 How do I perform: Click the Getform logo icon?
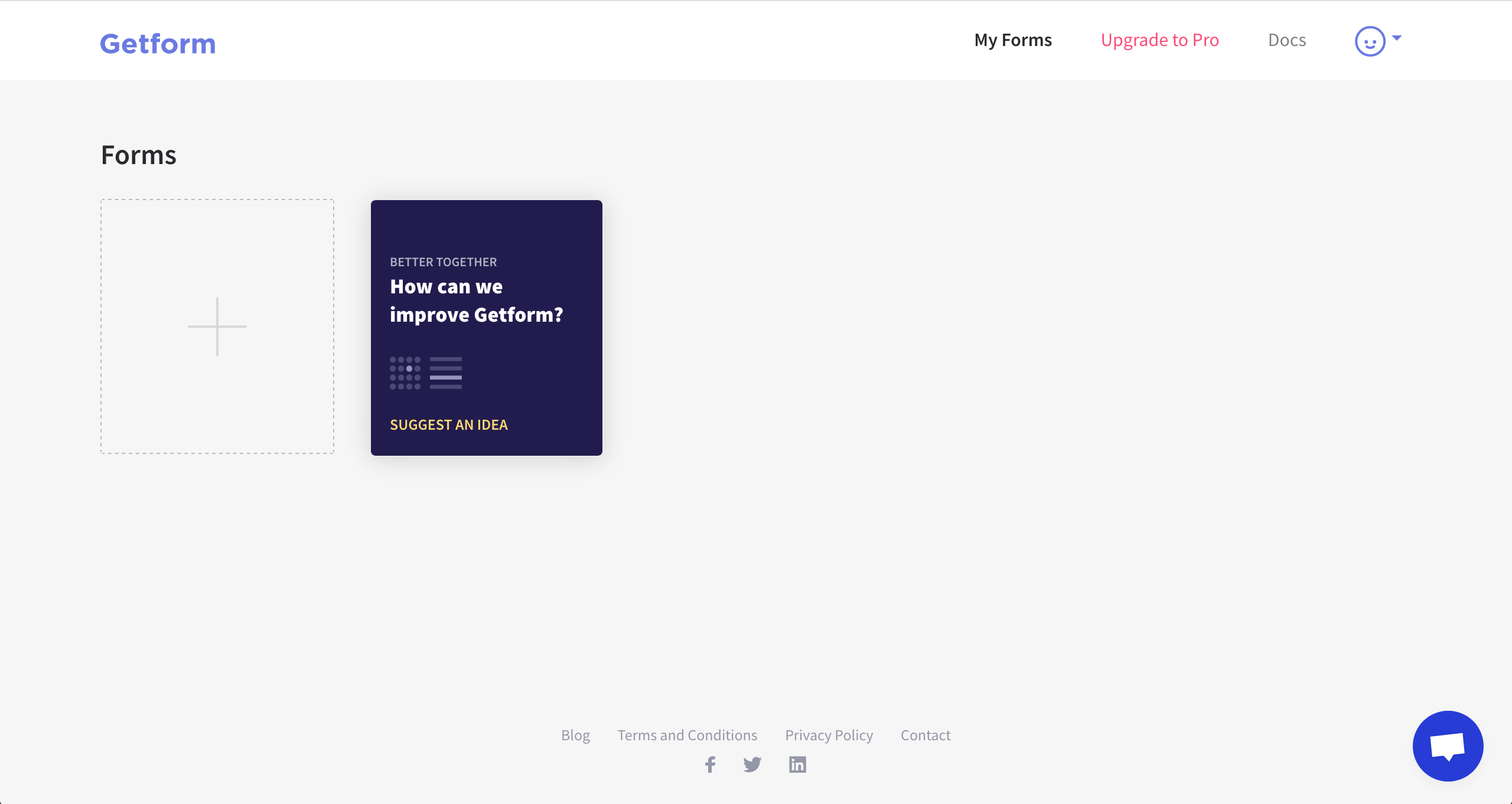click(158, 40)
